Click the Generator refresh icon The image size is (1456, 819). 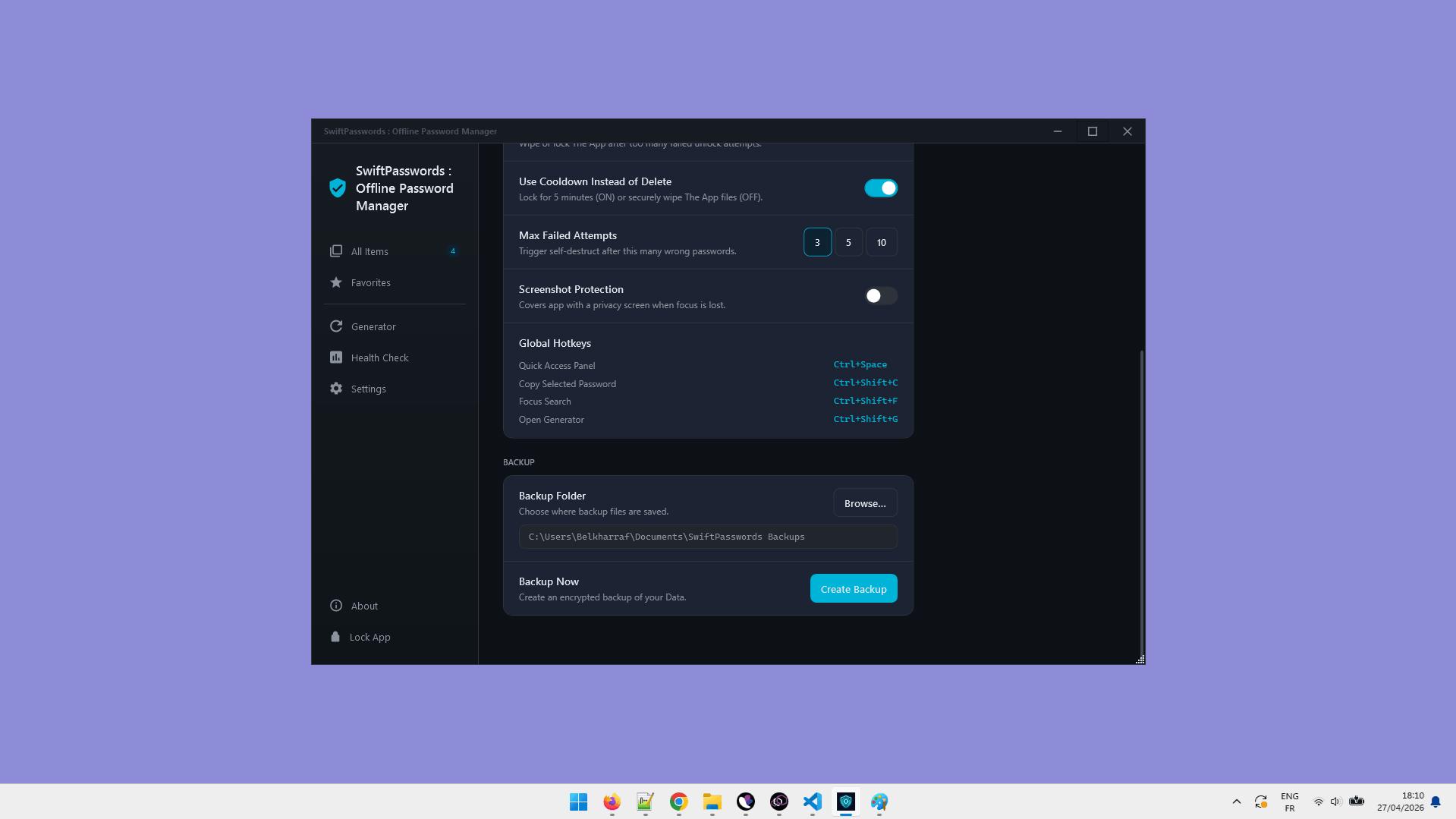click(336, 326)
